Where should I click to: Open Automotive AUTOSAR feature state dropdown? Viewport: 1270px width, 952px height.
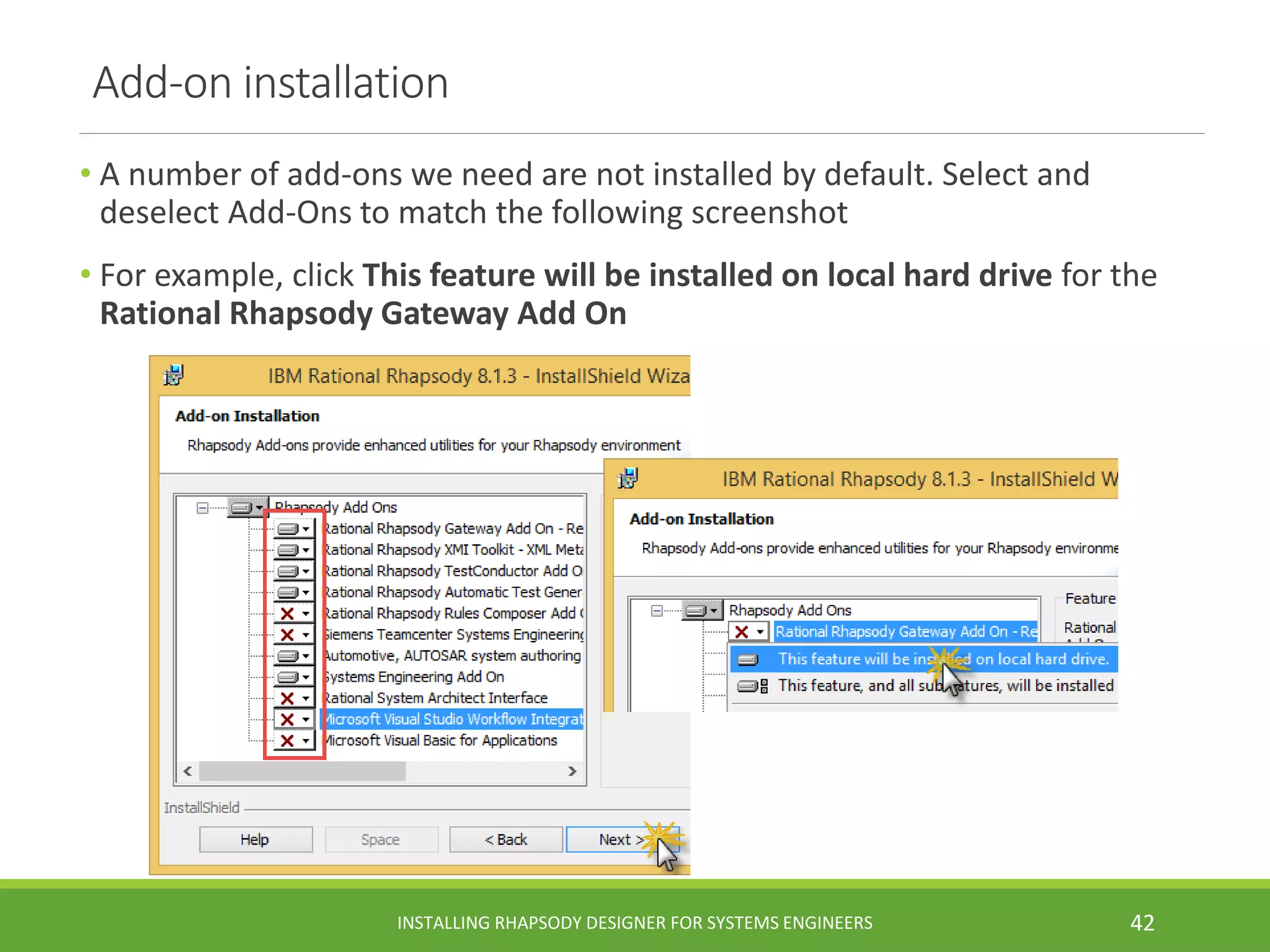tap(294, 656)
